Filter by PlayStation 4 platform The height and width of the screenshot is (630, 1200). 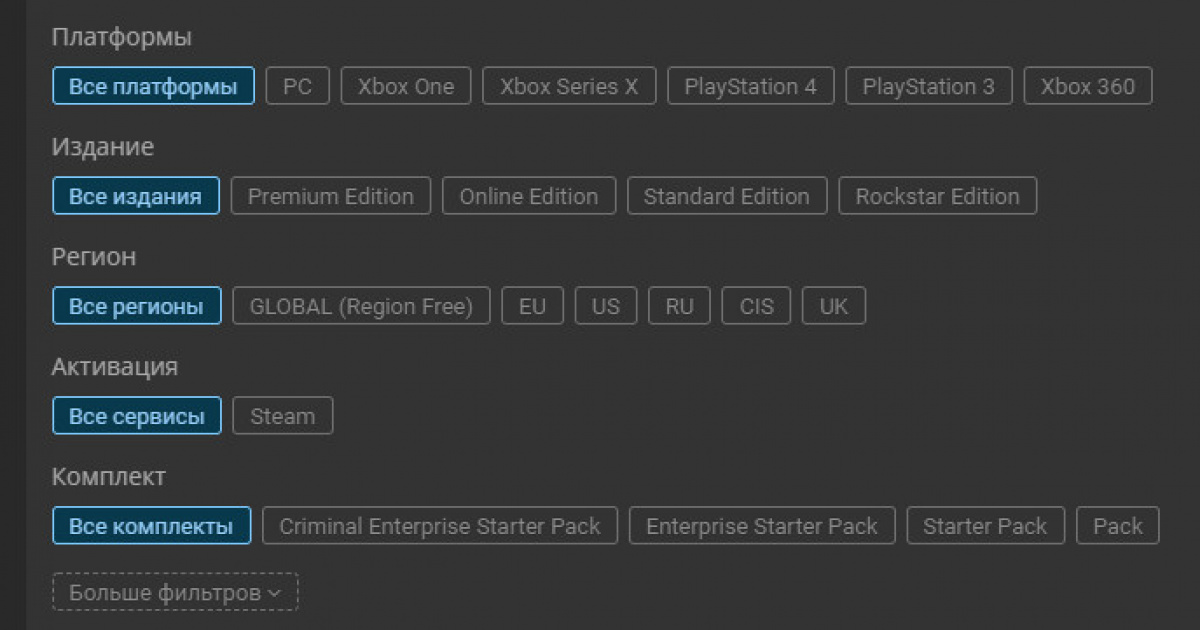(751, 86)
